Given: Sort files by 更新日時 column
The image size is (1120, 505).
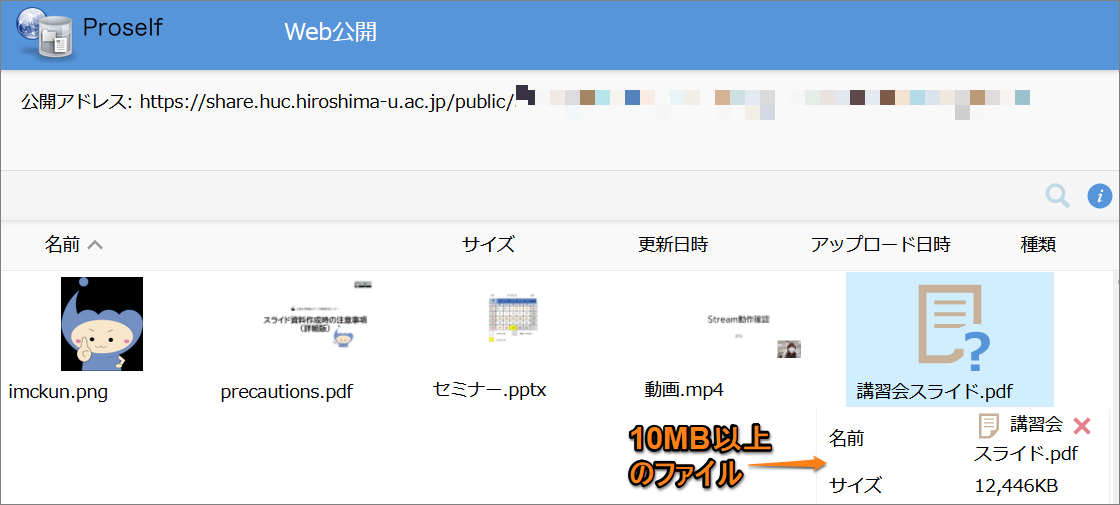Looking at the screenshot, I should tap(673, 244).
